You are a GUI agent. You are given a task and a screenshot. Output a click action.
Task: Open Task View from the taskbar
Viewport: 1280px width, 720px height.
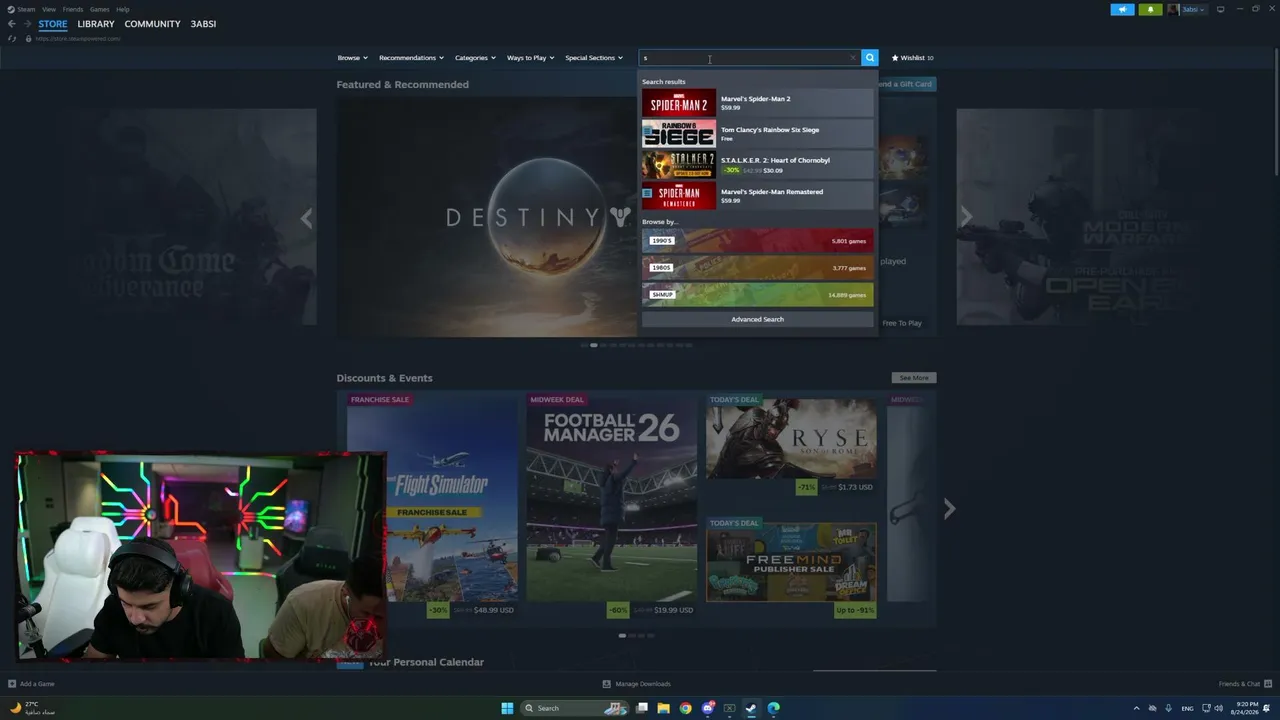(642, 708)
